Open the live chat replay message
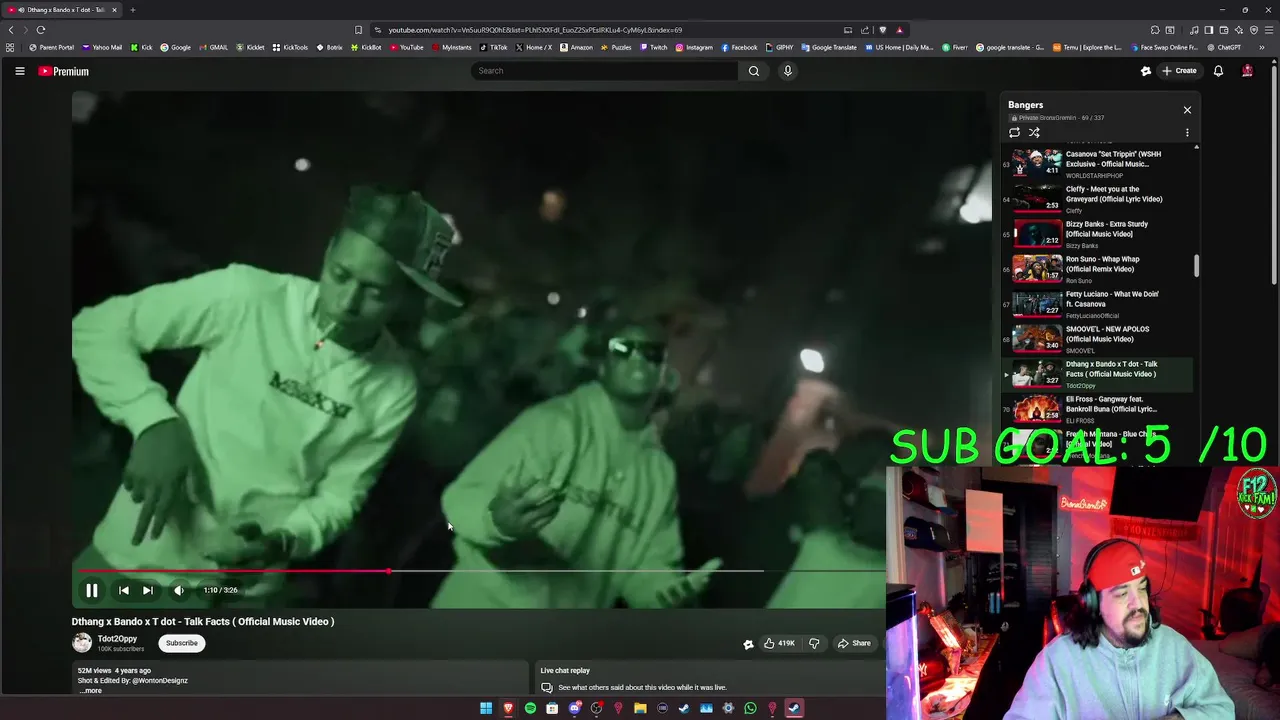 pyautogui.click(x=642, y=687)
